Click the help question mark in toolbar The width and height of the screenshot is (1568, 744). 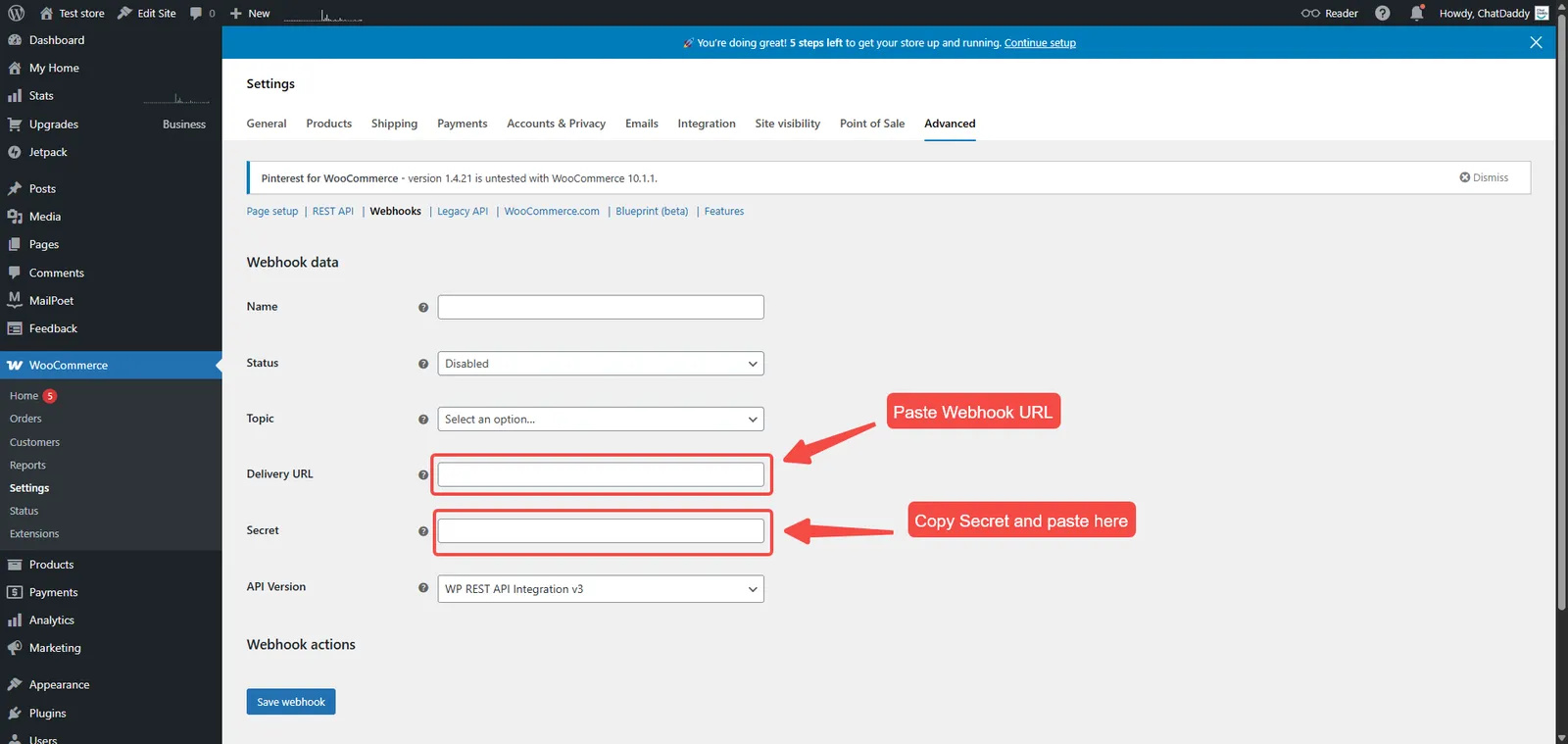(1382, 13)
